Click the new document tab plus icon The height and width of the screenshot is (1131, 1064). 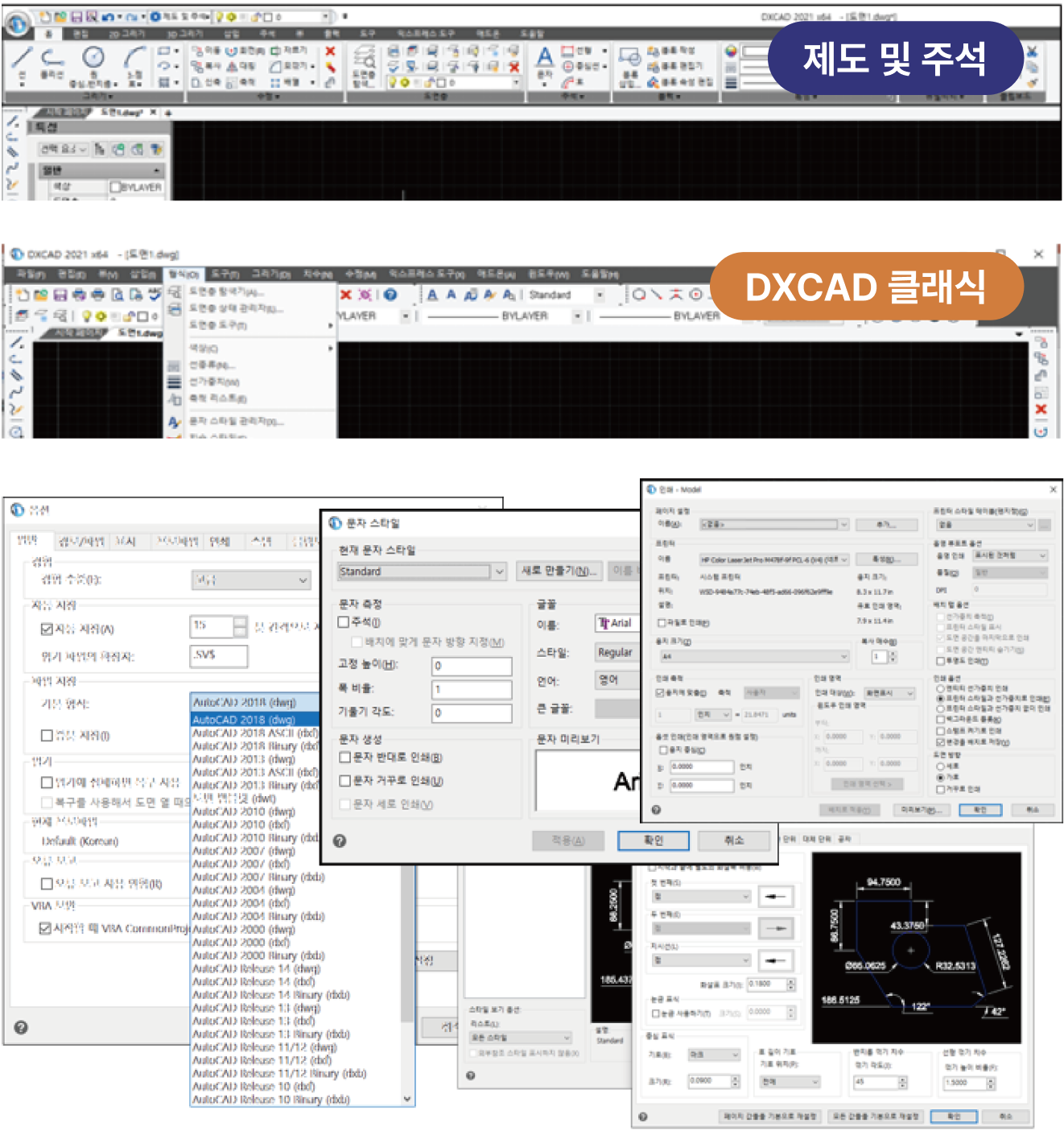pos(168,113)
